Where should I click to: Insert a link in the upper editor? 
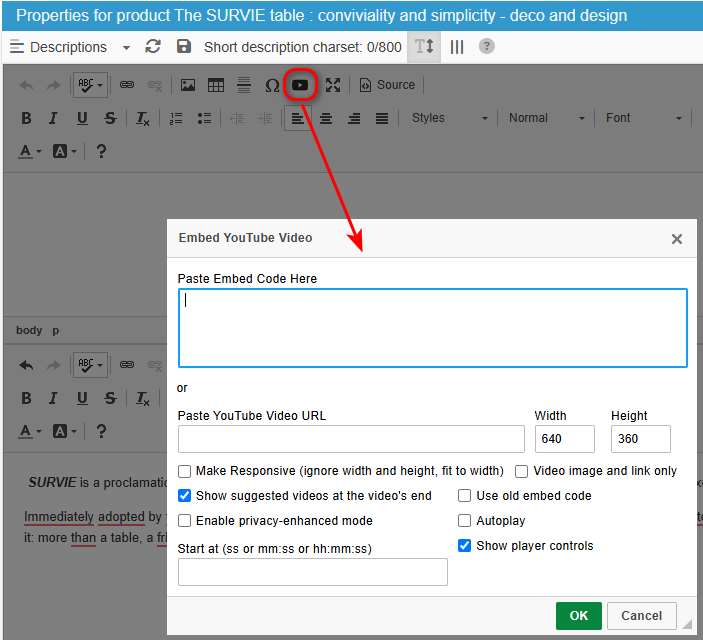click(127, 85)
